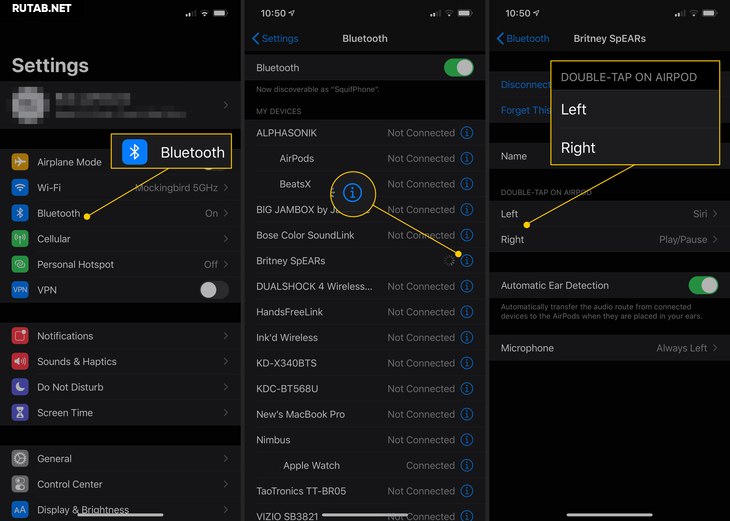Go back to Settings from Bluetooth
This screenshot has width=730, height=521.
point(275,39)
